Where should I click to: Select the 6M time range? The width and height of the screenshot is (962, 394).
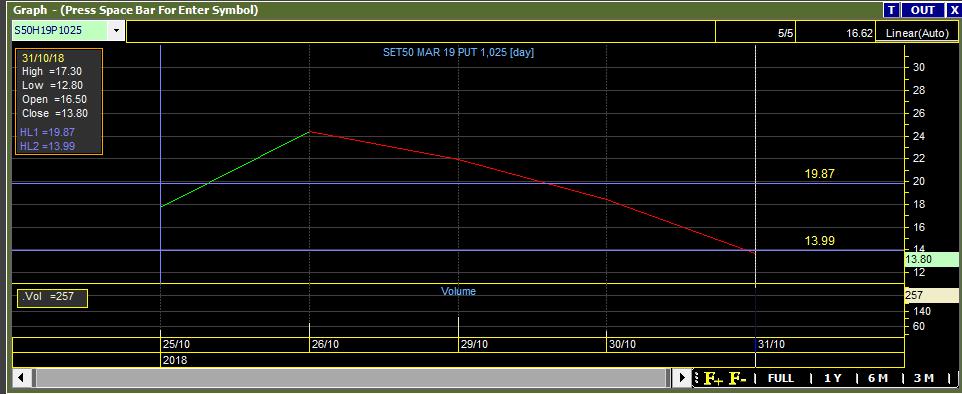pyautogui.click(x=878, y=379)
